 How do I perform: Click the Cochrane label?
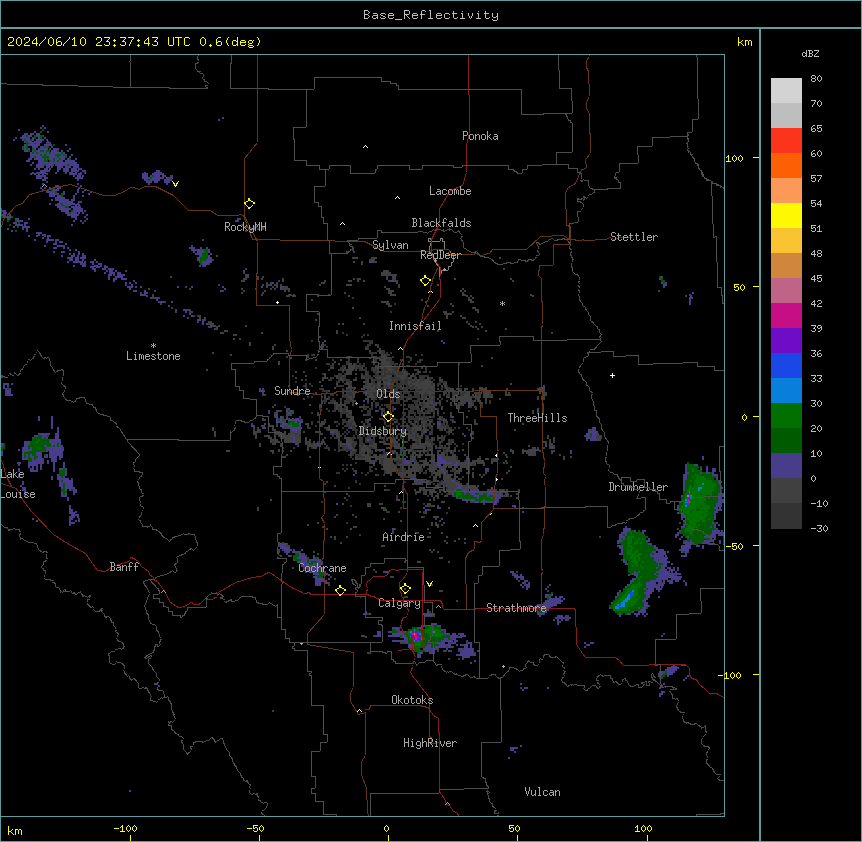pos(322,568)
